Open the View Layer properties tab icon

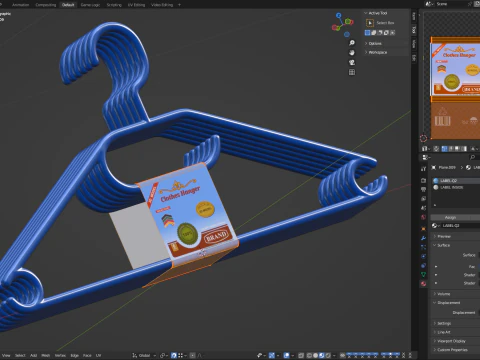(x=423, y=199)
